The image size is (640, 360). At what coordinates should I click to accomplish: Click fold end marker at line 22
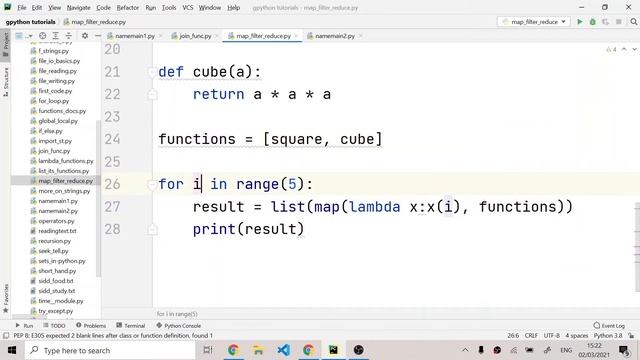coord(152,95)
